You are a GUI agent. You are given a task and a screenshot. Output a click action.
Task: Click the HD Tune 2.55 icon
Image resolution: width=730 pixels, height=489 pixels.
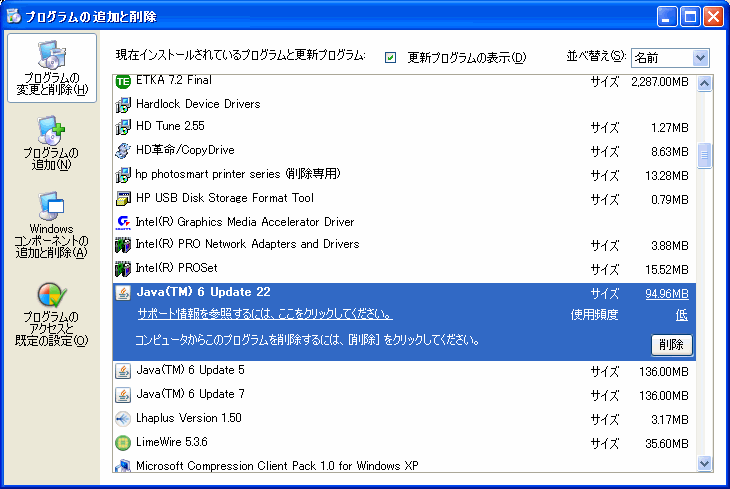pos(123,127)
